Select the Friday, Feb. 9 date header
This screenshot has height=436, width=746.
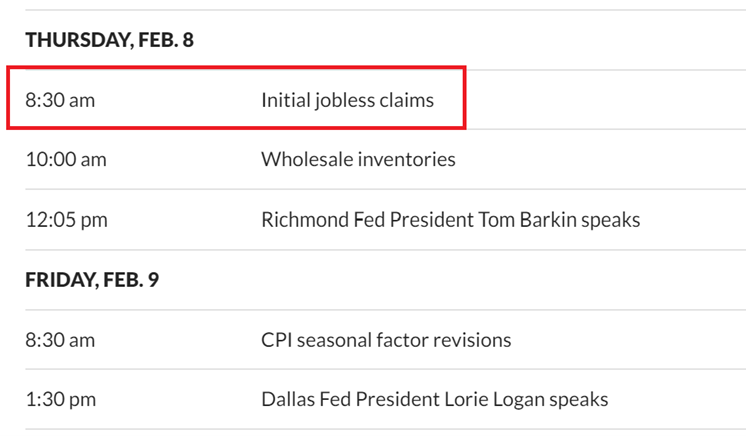(92, 280)
